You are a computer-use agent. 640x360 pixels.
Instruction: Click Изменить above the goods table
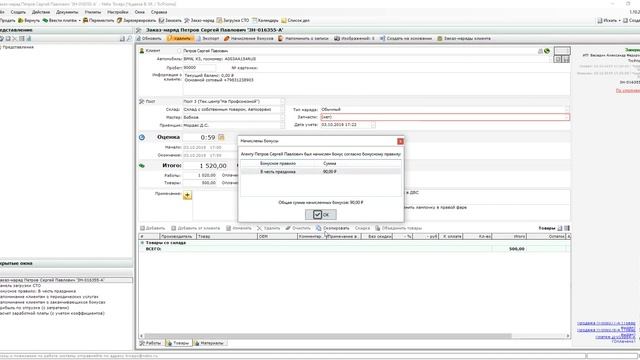pyautogui.click(x=239, y=228)
